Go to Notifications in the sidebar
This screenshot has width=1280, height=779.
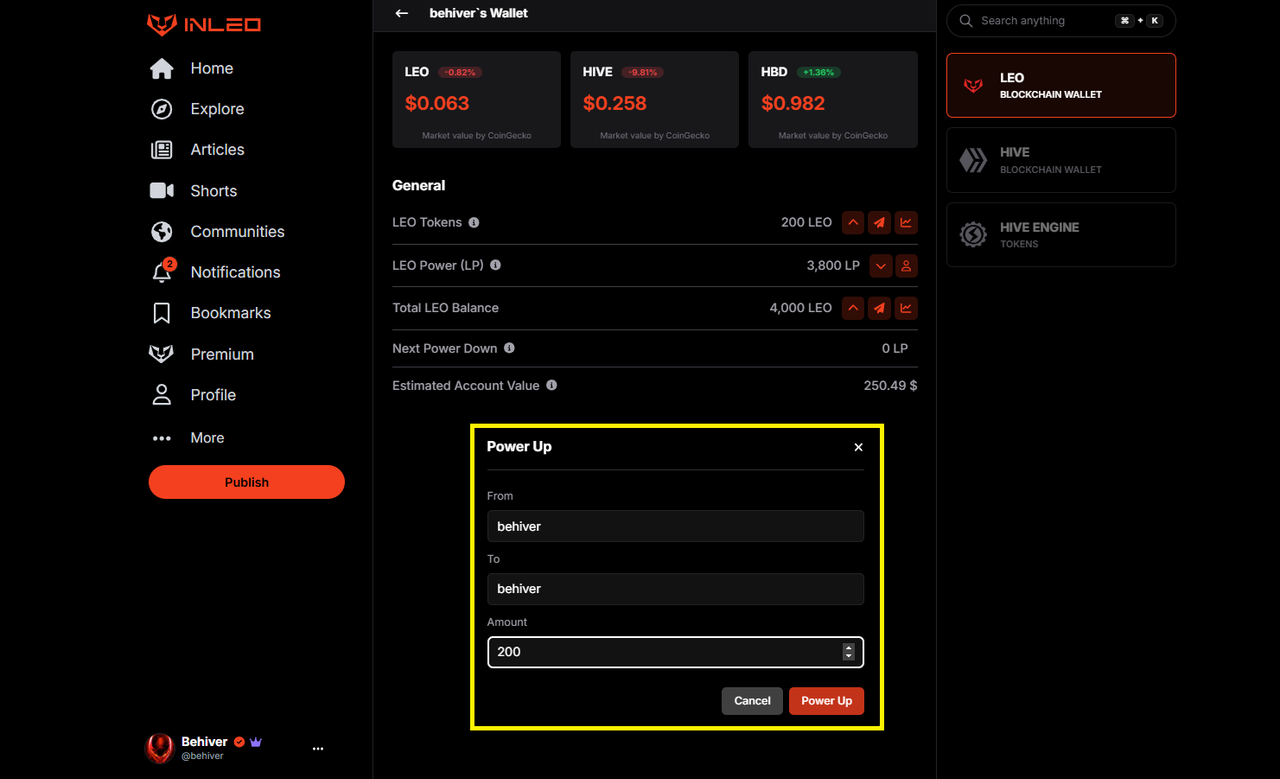(236, 272)
